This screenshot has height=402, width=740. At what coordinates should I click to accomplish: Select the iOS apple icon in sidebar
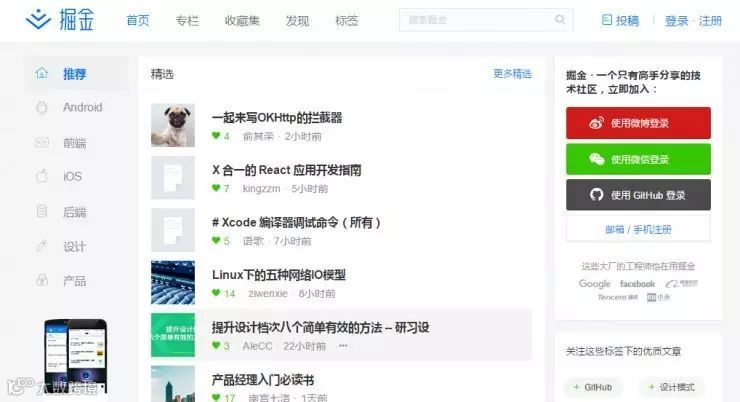(x=42, y=176)
